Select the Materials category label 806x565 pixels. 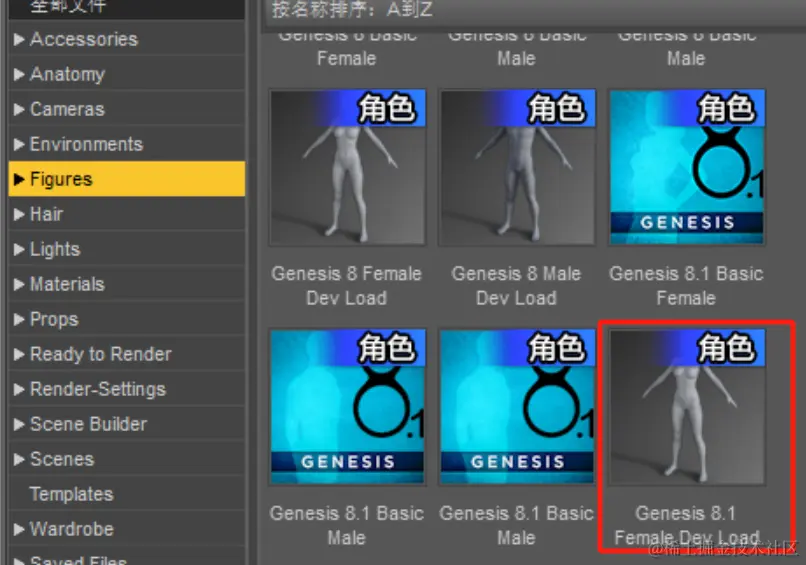coord(67,284)
